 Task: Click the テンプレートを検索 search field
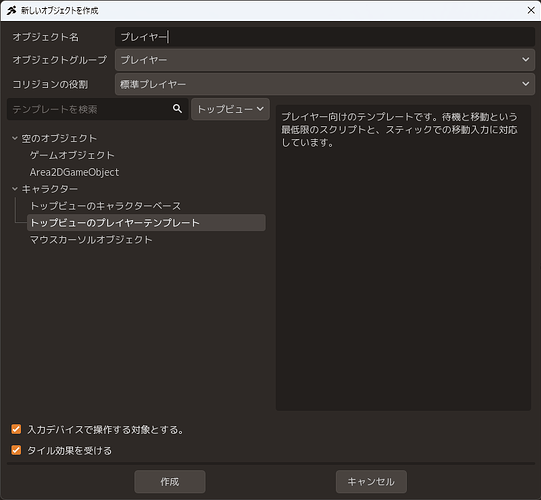(x=90, y=109)
